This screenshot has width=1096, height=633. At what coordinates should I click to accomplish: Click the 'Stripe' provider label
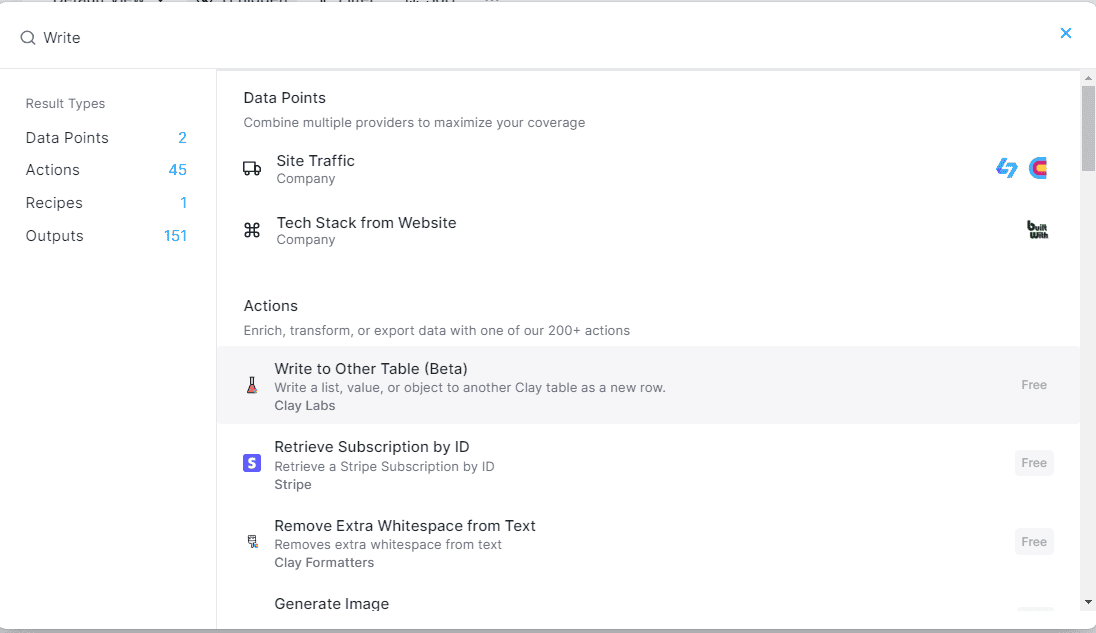[x=293, y=485]
